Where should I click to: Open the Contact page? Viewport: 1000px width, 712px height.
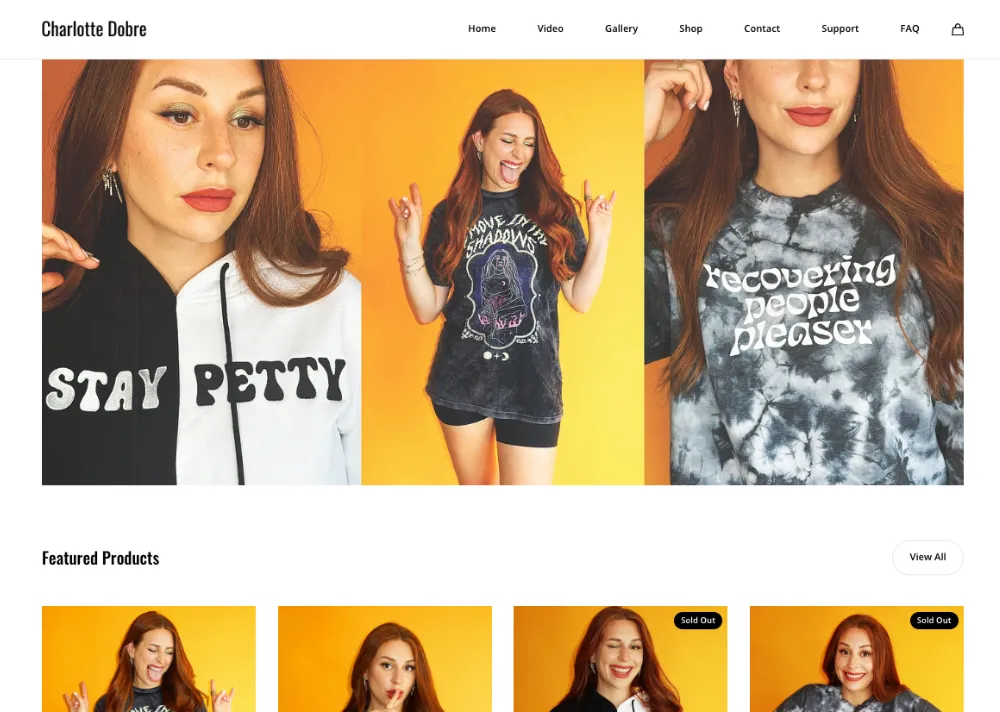click(x=761, y=29)
